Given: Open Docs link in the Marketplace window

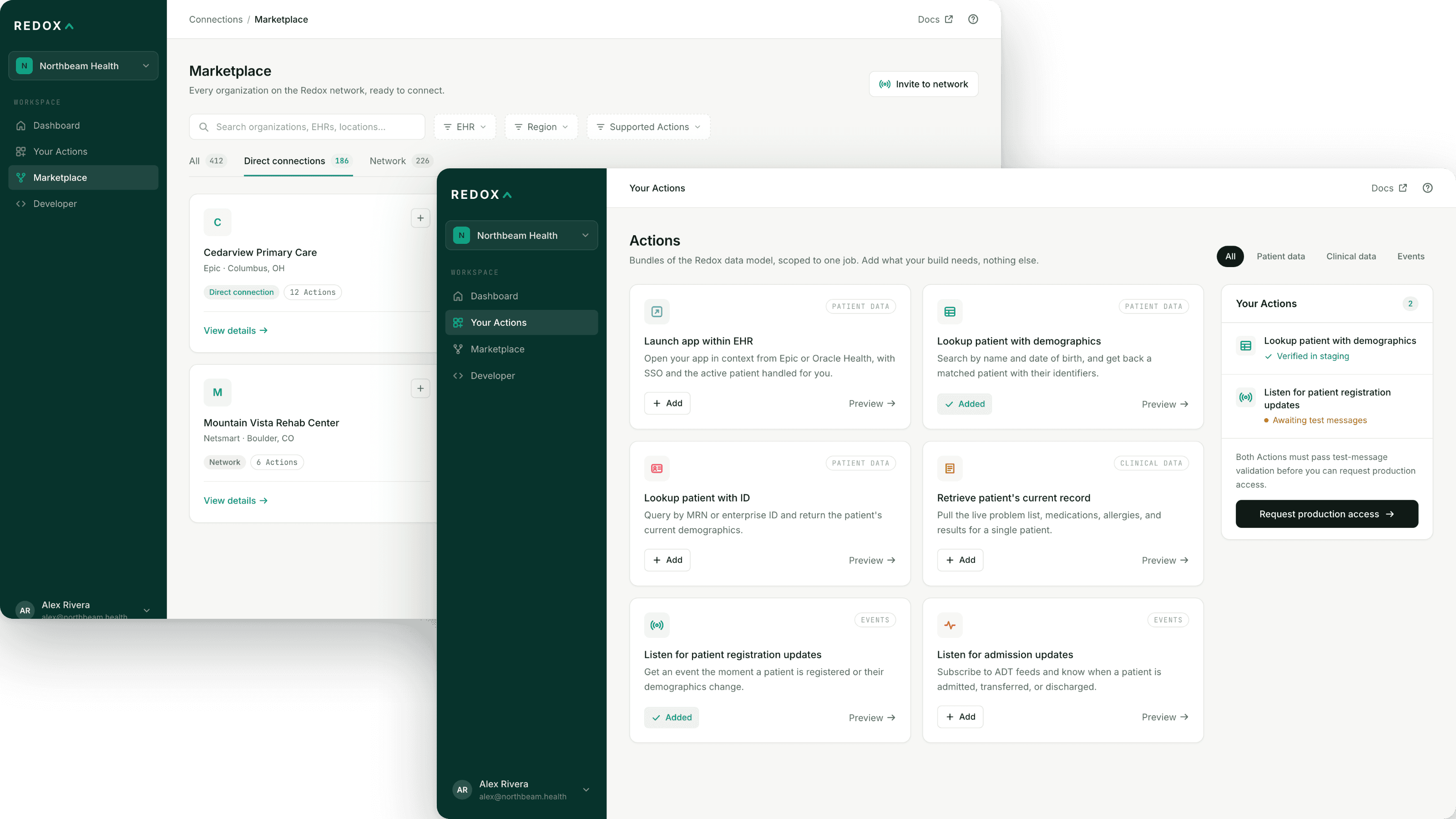Looking at the screenshot, I should pyautogui.click(x=935, y=19).
